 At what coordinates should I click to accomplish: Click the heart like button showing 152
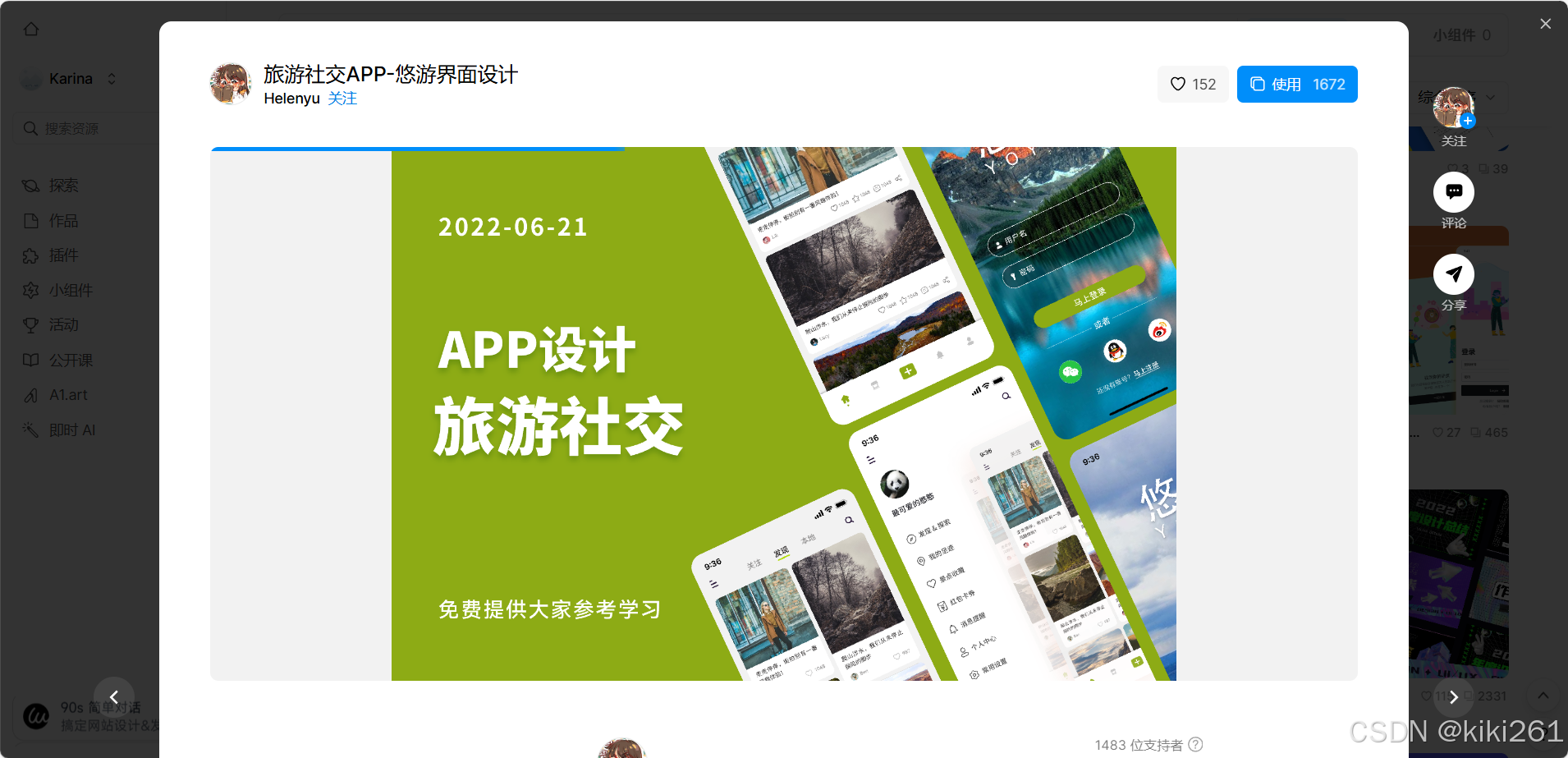[x=1193, y=84]
